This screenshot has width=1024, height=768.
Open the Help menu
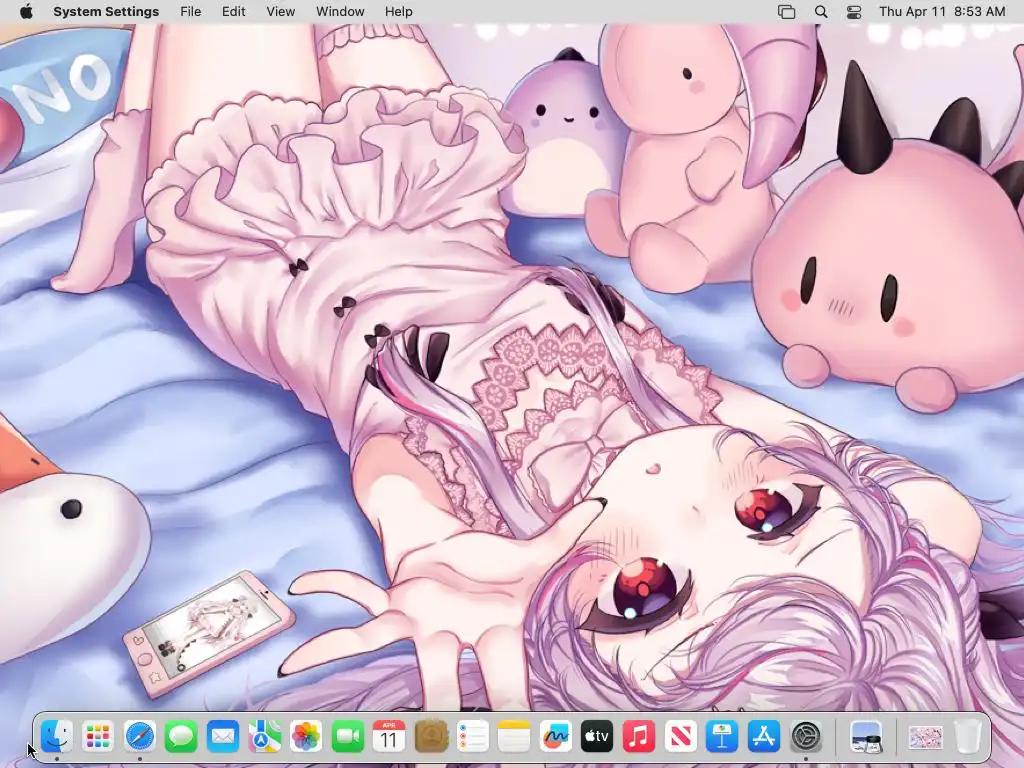tap(398, 12)
